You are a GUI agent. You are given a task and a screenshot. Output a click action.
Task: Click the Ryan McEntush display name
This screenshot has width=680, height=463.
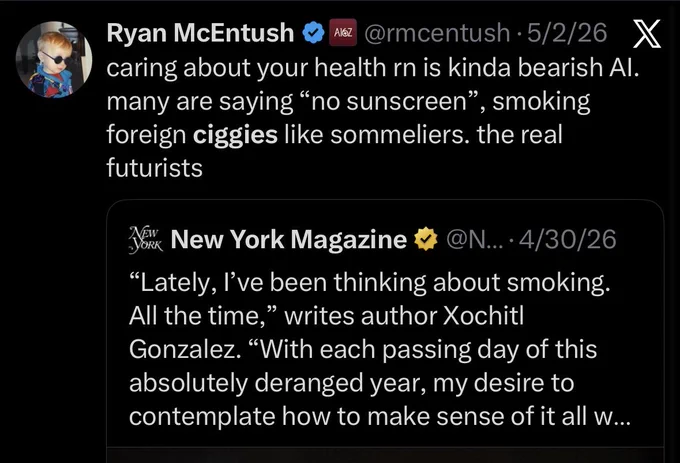pos(200,33)
